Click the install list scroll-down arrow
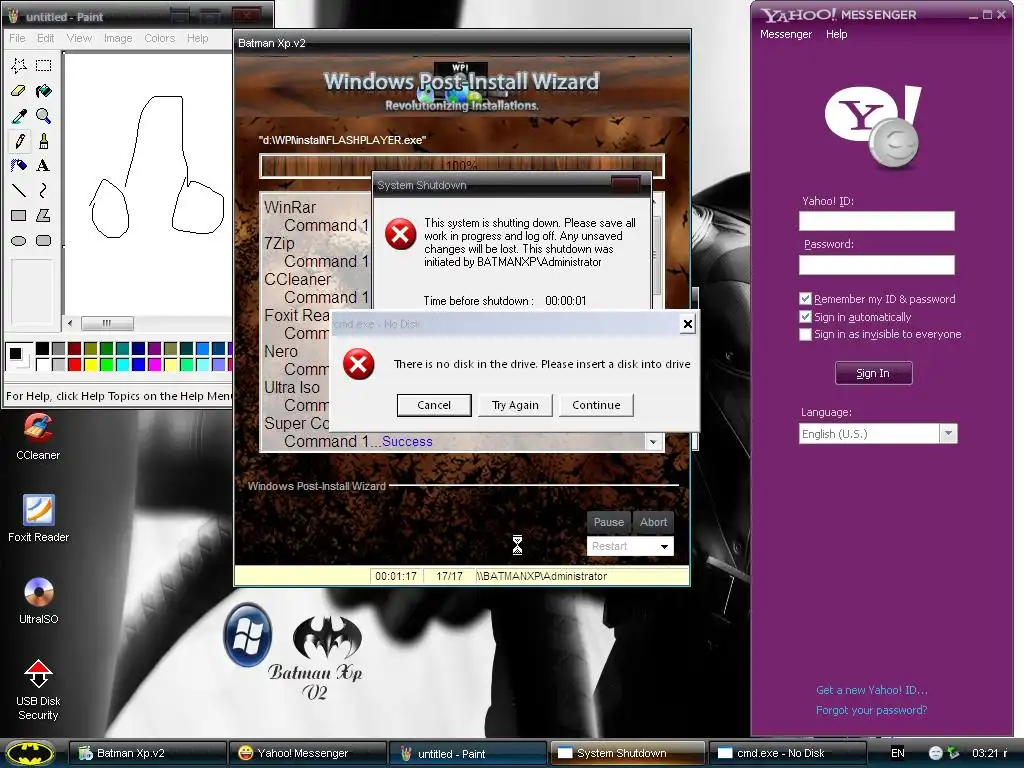The image size is (1024, 768). click(x=652, y=442)
